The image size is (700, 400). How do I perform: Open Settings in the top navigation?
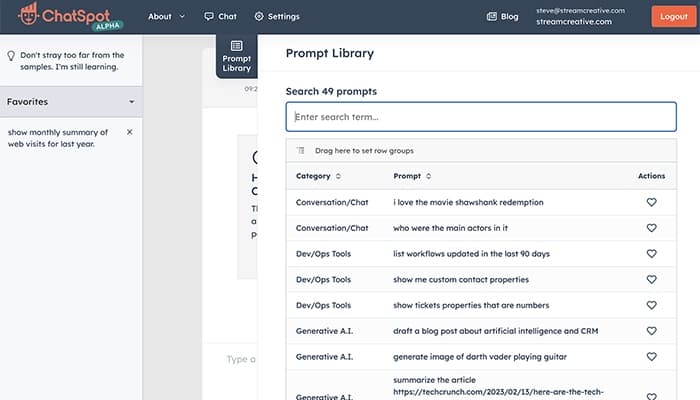[x=277, y=17]
